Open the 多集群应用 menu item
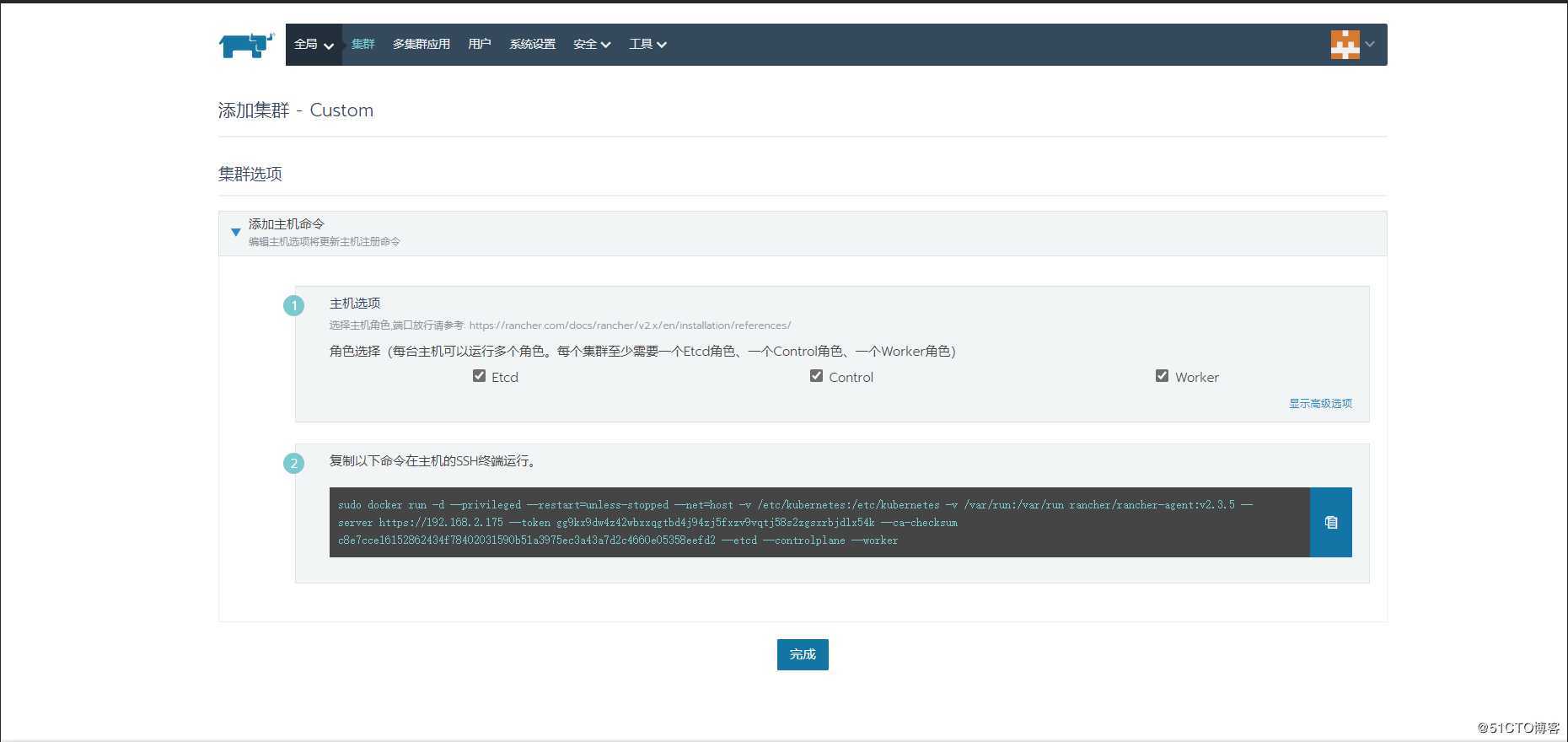Viewport: 1568px width, 742px height. pos(421,45)
